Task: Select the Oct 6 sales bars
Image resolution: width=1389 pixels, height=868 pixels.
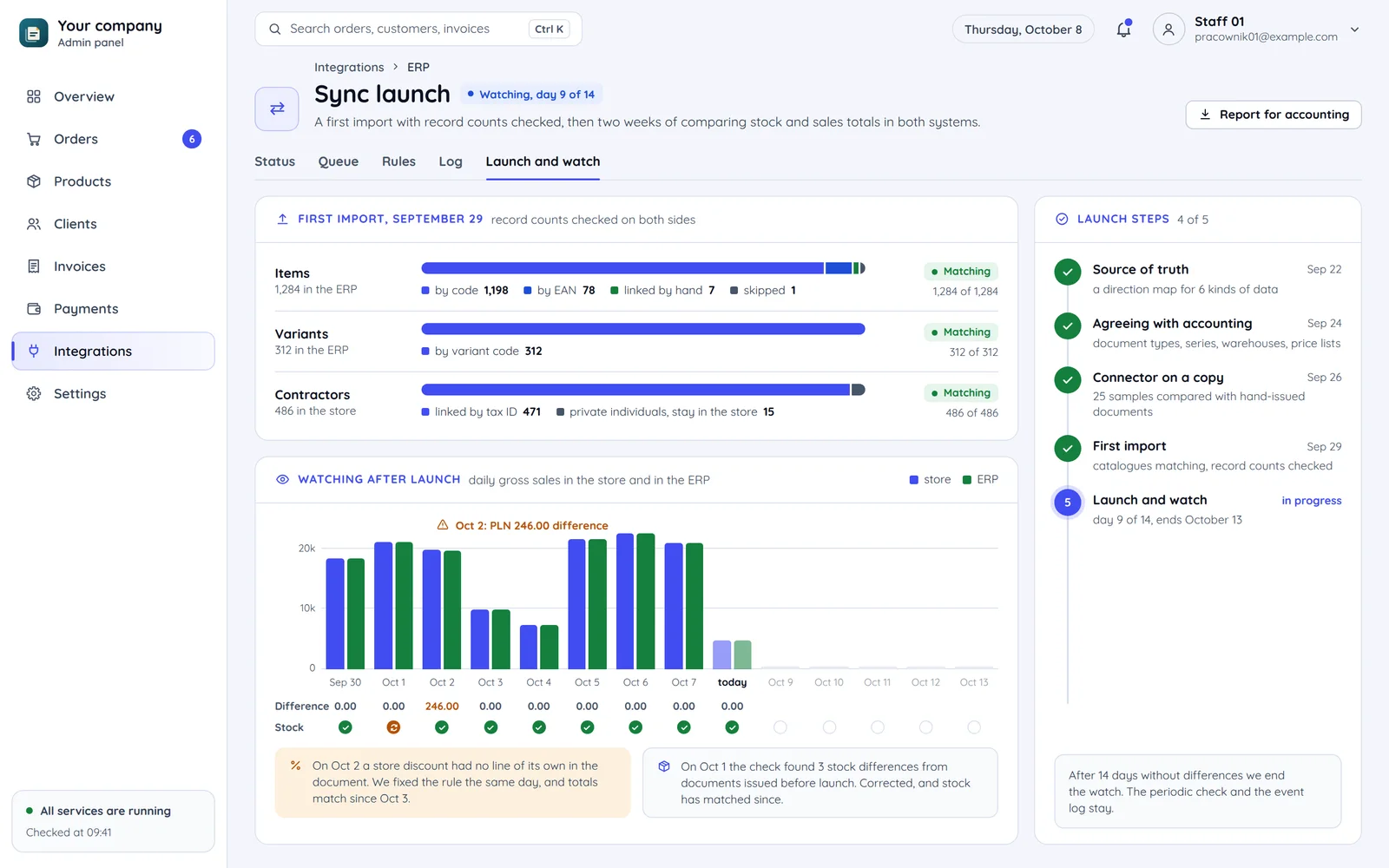Action: [635, 601]
